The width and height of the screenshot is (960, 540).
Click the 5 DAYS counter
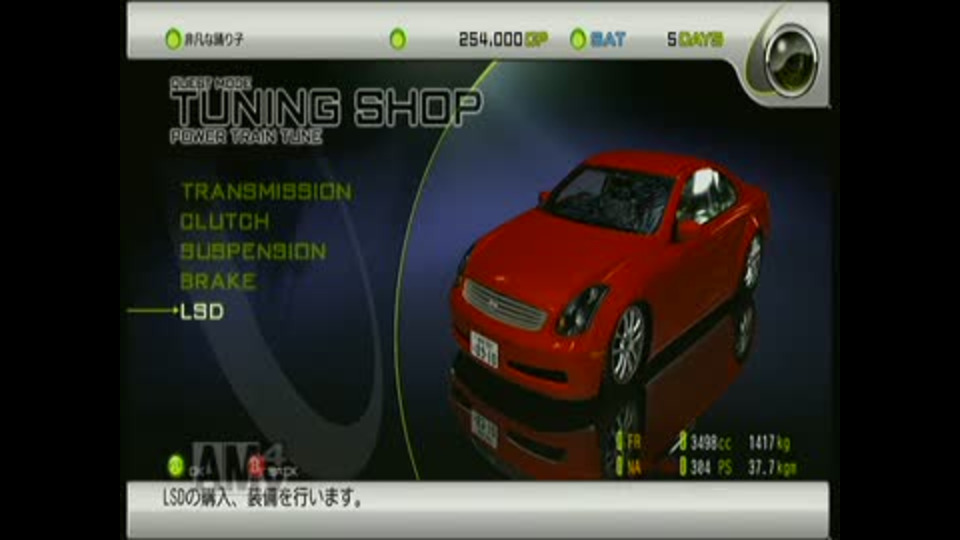click(695, 39)
